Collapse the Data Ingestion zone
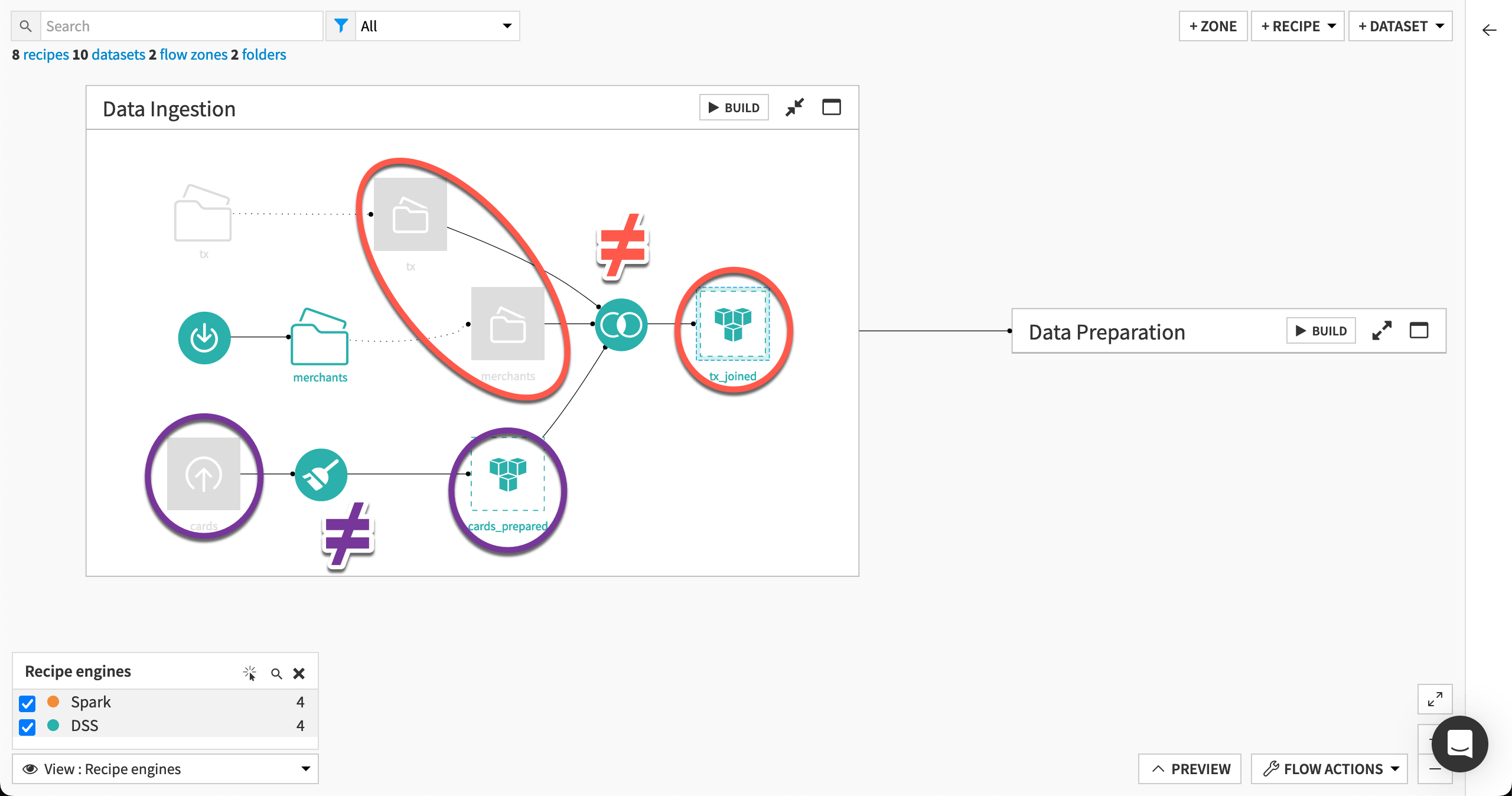The image size is (1512, 796). pyautogui.click(x=795, y=107)
